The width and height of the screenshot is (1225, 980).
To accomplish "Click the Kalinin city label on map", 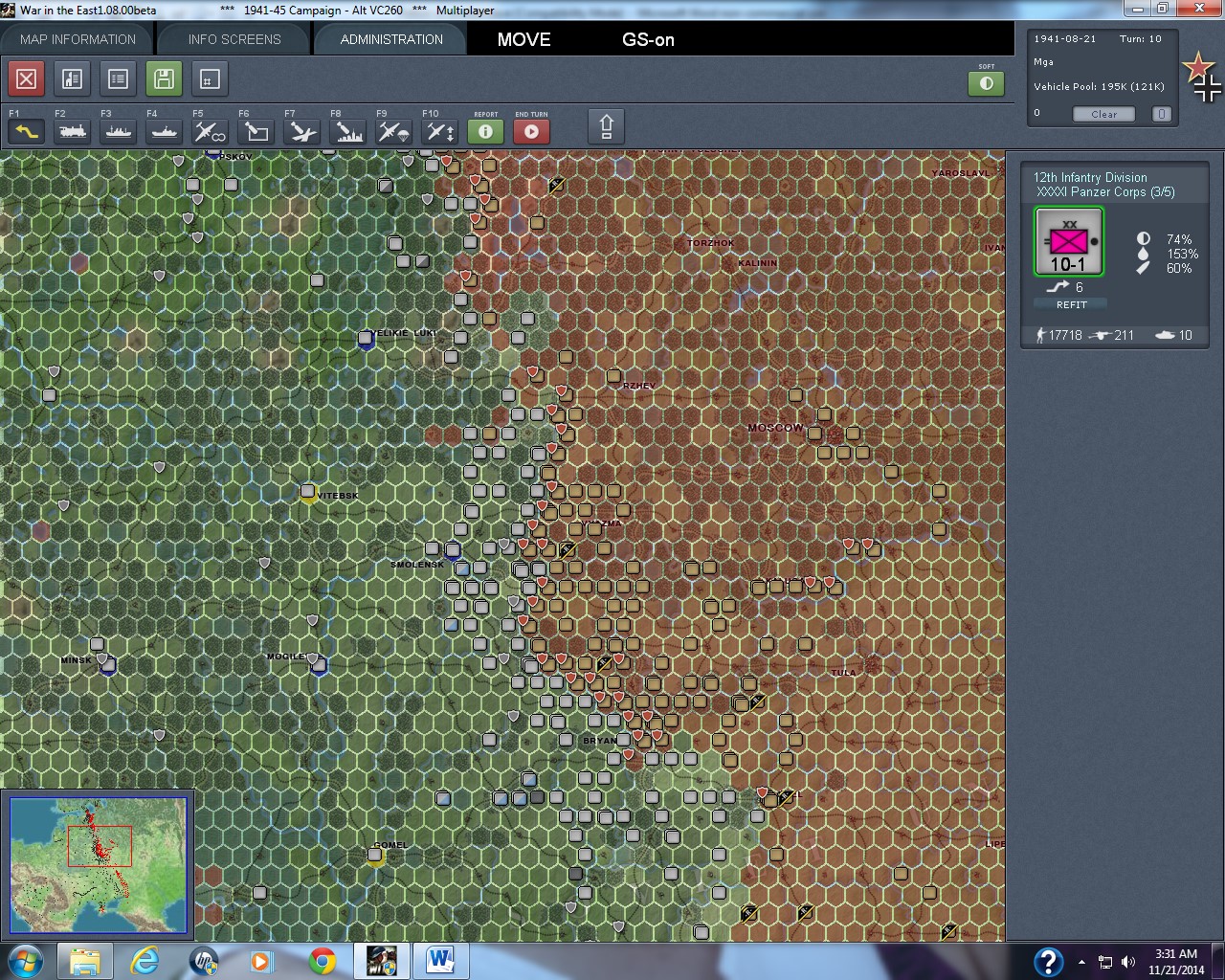I will coord(757,263).
